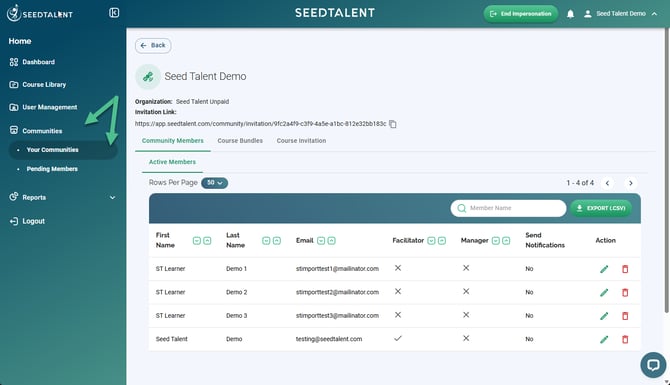Go to next page of members
The height and width of the screenshot is (385, 670).
click(630, 183)
